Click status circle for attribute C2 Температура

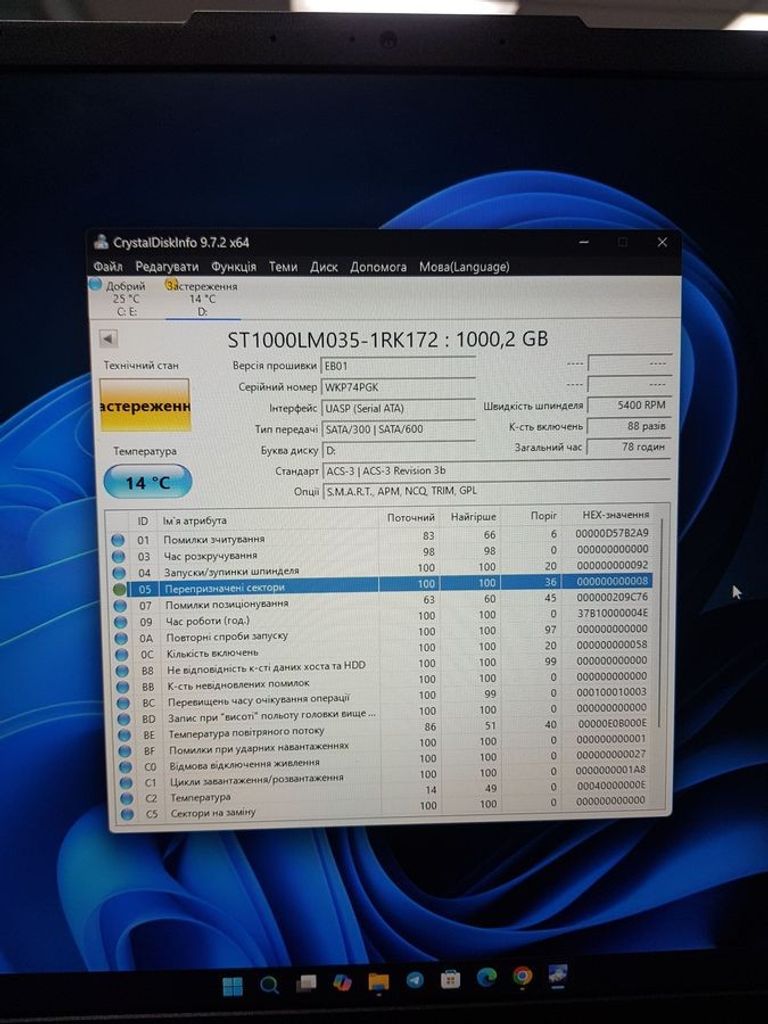click(127, 798)
